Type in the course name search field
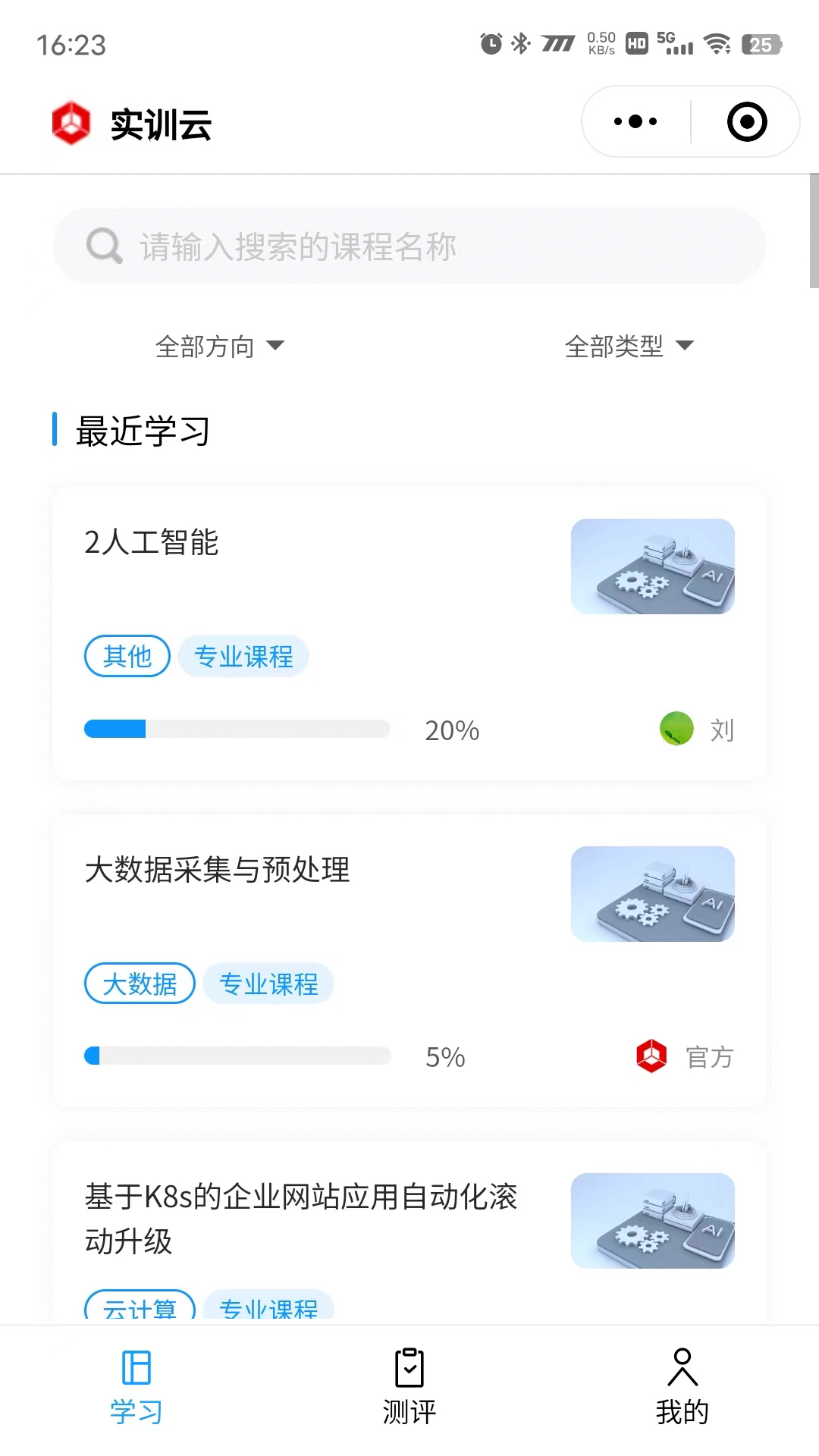 [425, 246]
